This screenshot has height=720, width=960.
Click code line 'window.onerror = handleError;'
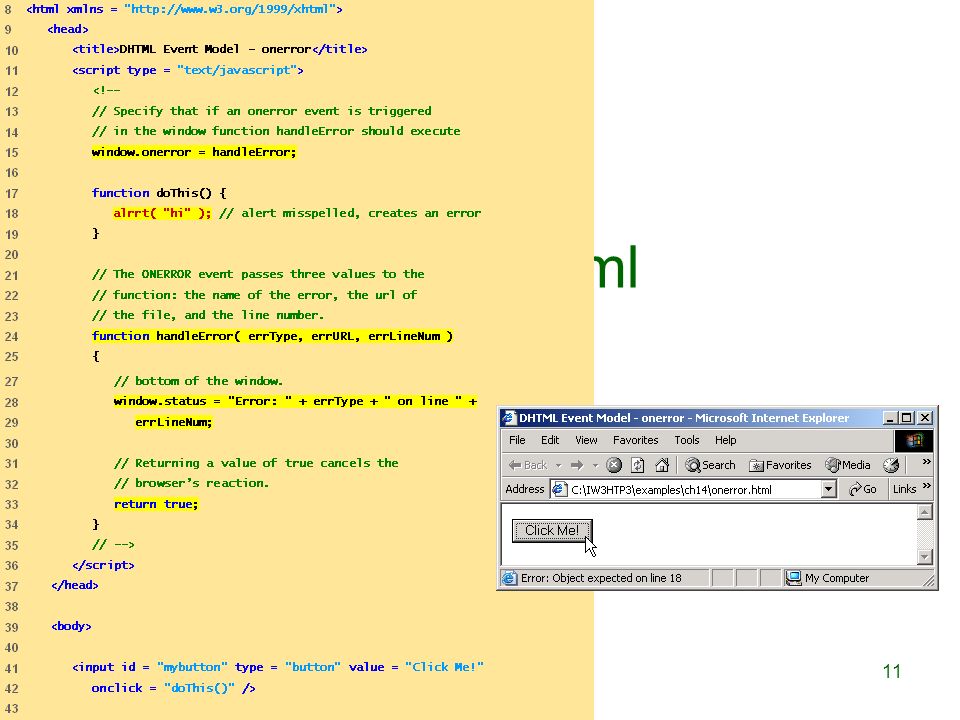click(x=193, y=152)
